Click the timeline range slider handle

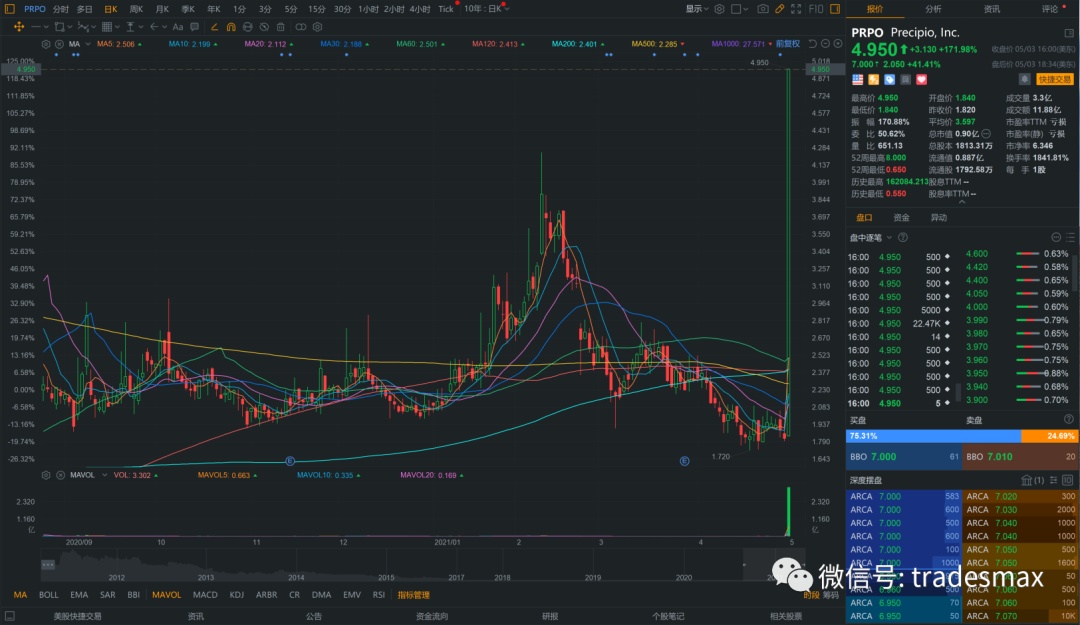(48, 565)
